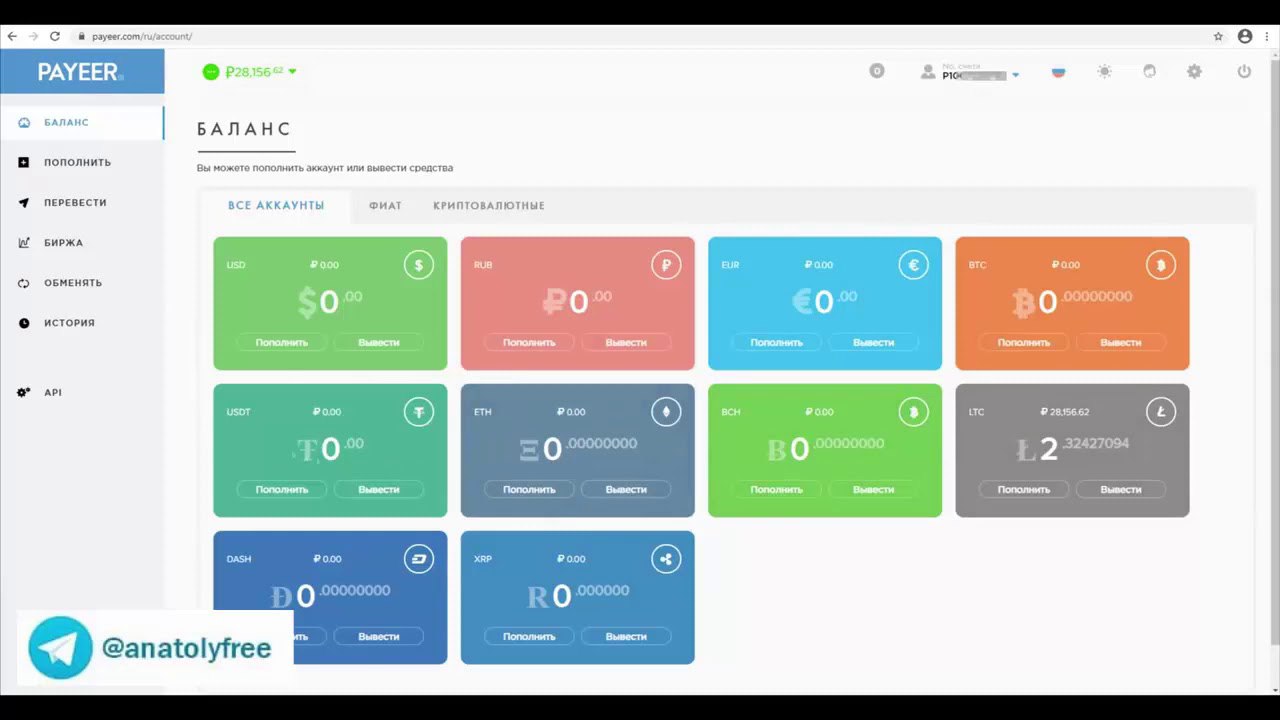Click Вывести on the ETH card
Image resolution: width=1280 pixels, height=720 pixels.
[626, 489]
